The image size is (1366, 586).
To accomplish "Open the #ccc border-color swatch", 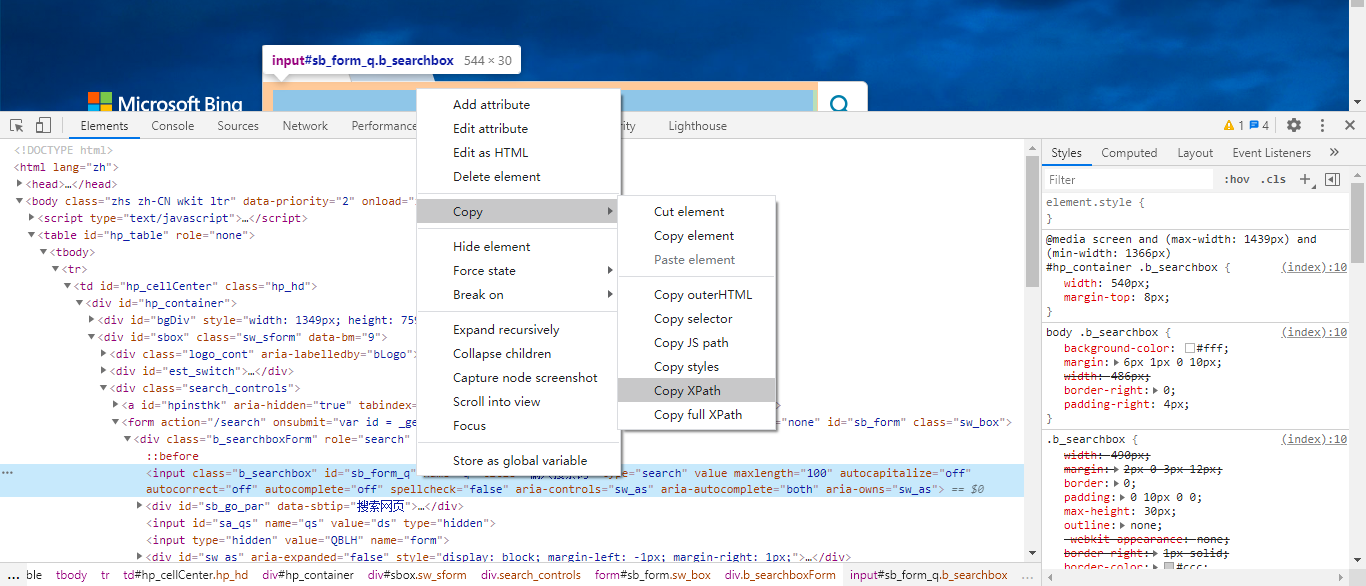I will point(1169,567).
